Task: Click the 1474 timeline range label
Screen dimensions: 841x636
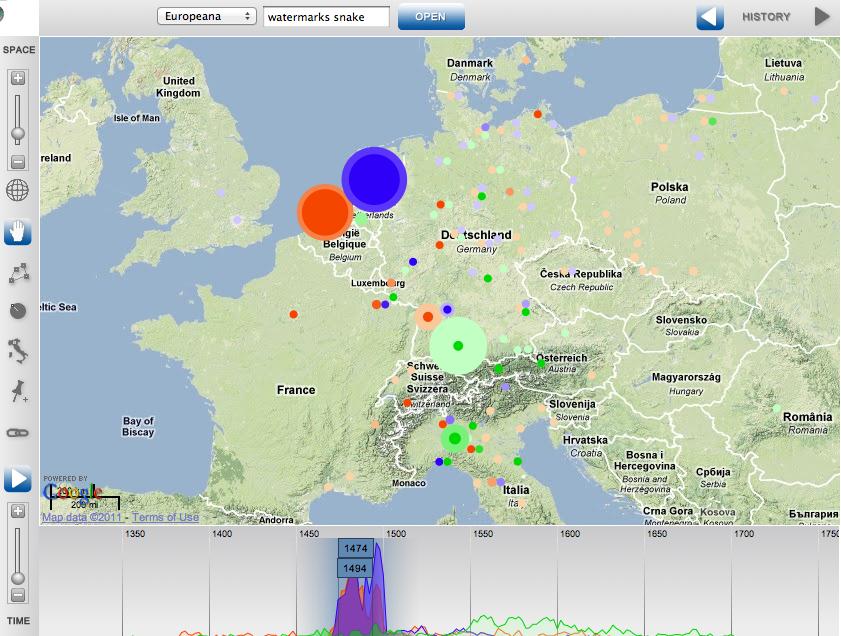Action: [355, 549]
